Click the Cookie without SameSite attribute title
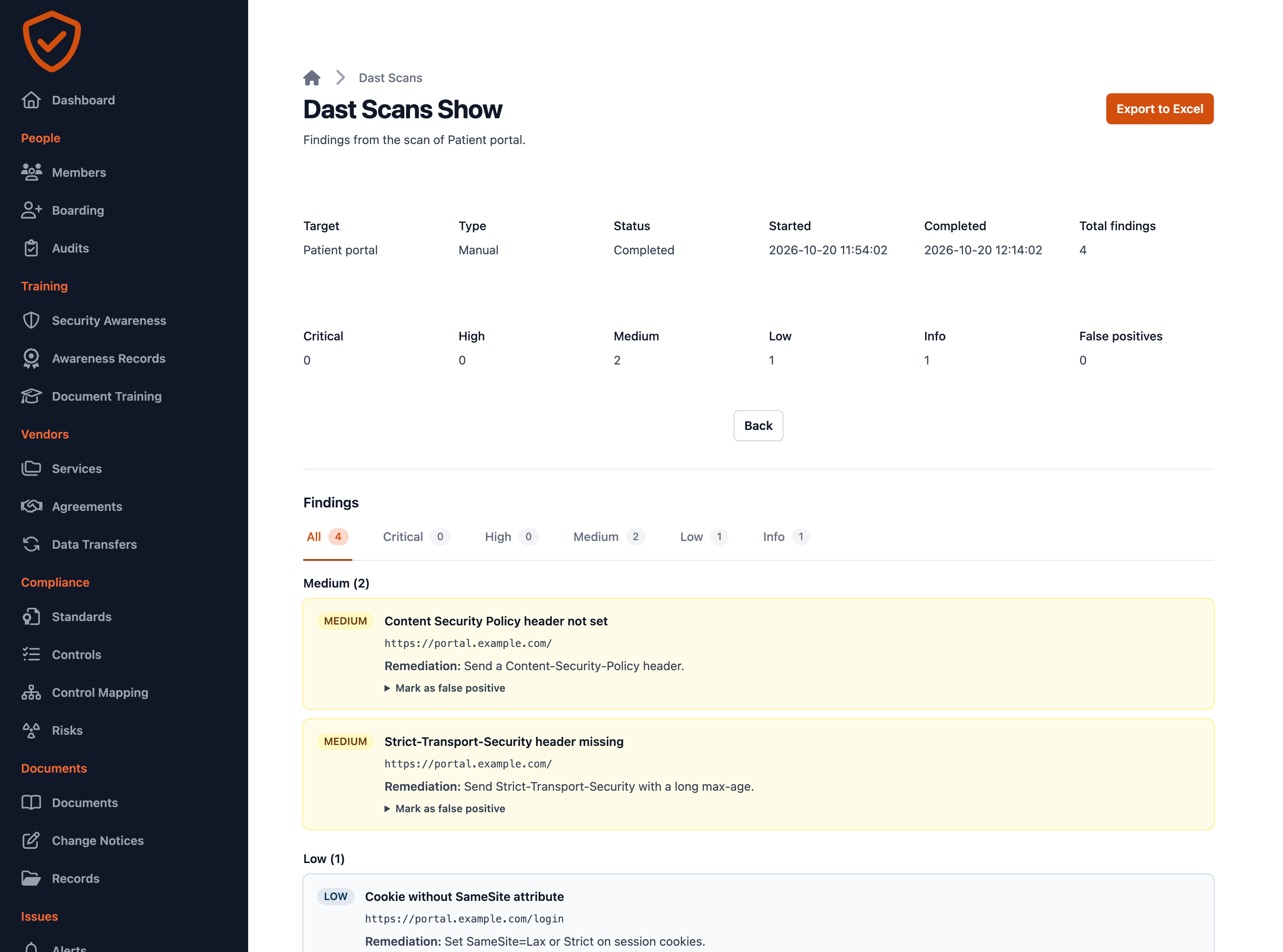This screenshot has height=952, width=1283. pos(464,896)
